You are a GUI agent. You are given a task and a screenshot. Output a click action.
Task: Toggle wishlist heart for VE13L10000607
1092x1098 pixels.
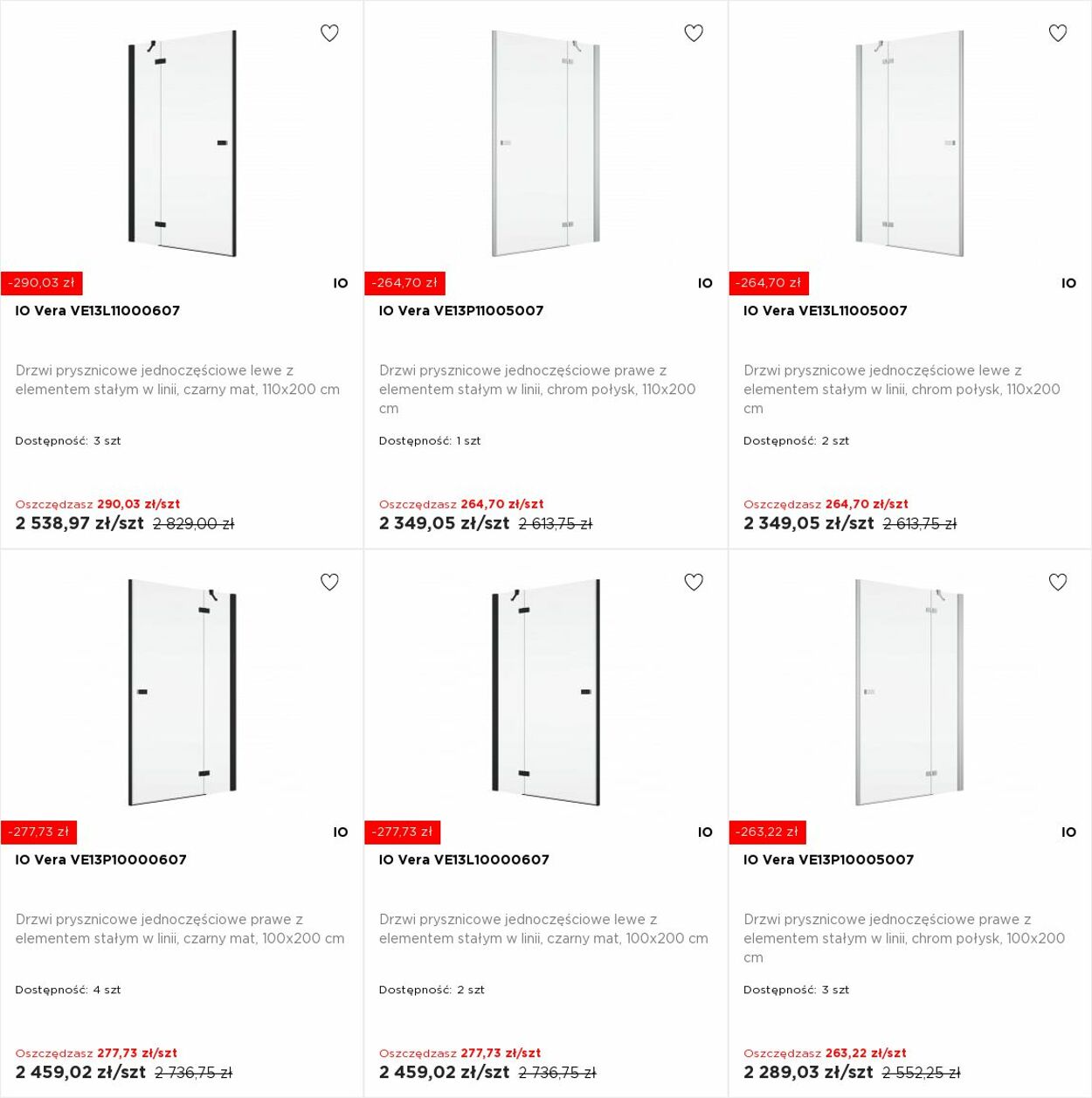(x=694, y=582)
